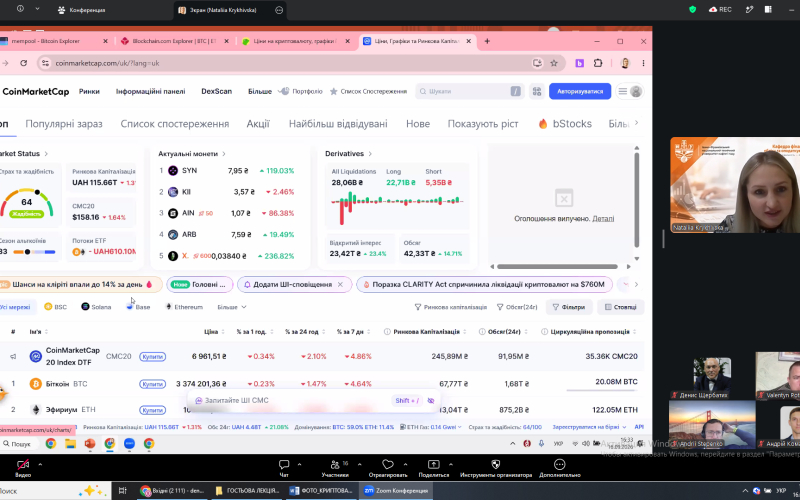Expand Market Status chevron

(46, 154)
